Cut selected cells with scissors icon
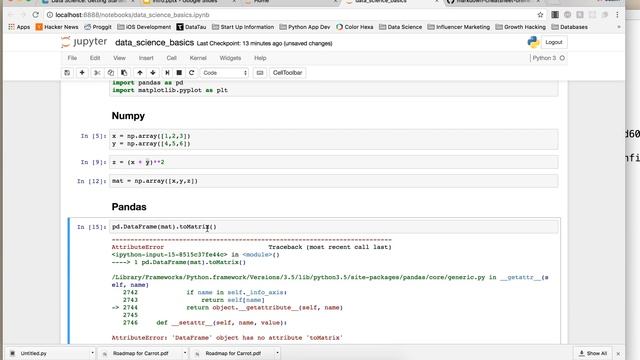Screen dimensions: 640x360 pos(97,73)
